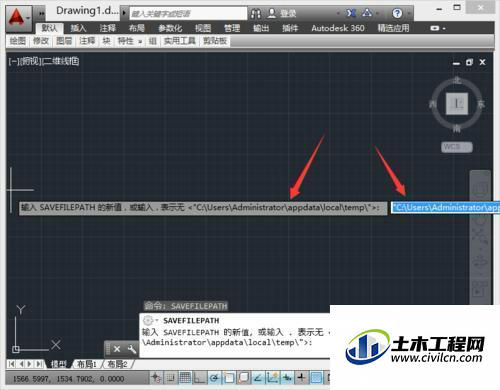The width and height of the screenshot is (500, 390).
Task: Toggle Transparency display in status bar
Action: (x=316, y=378)
